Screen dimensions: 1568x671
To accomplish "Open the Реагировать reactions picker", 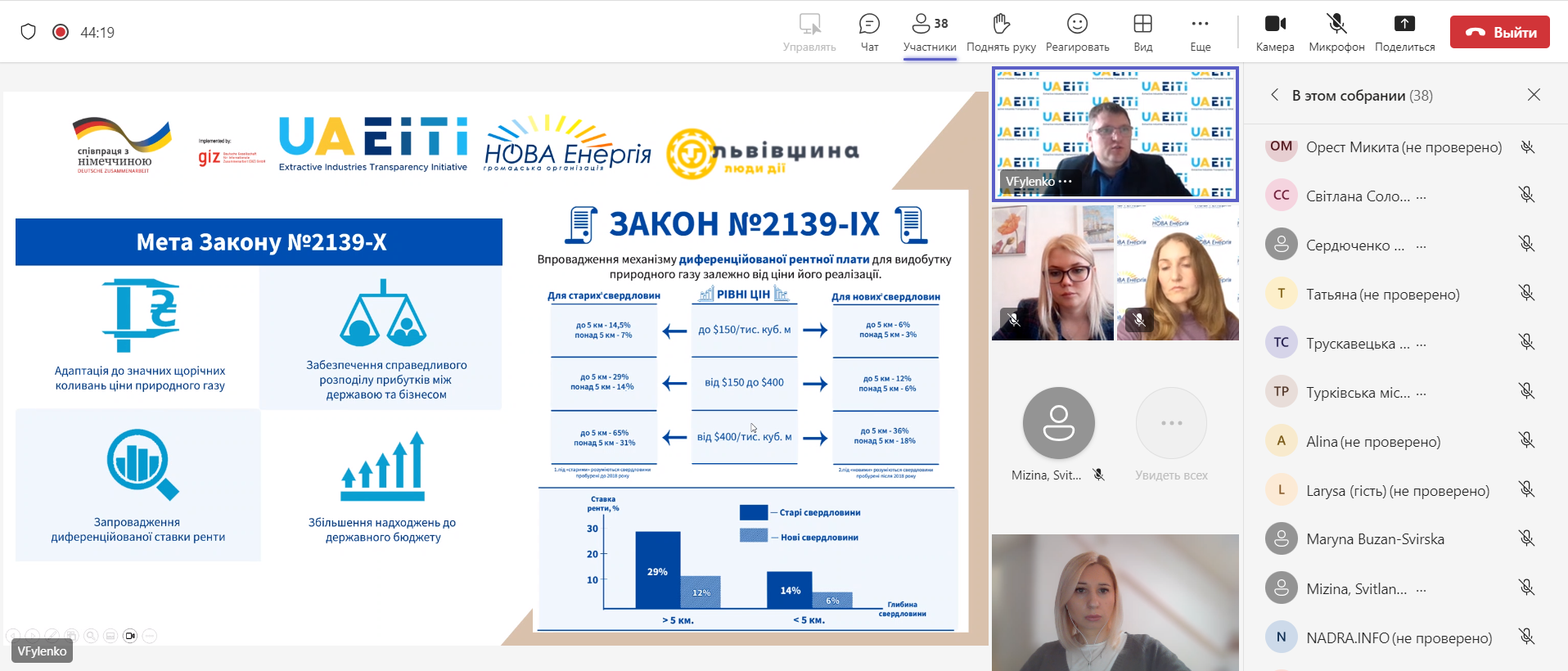I will [x=1077, y=32].
